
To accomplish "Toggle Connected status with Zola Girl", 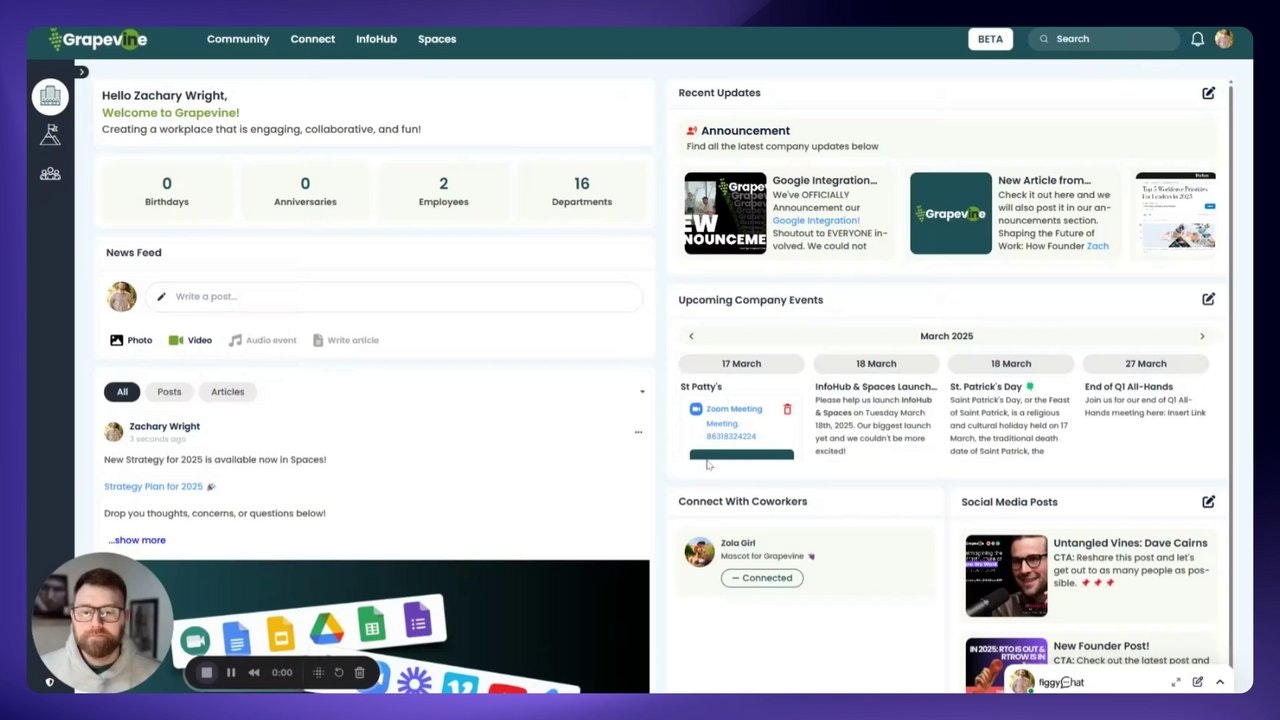I will [x=762, y=577].
